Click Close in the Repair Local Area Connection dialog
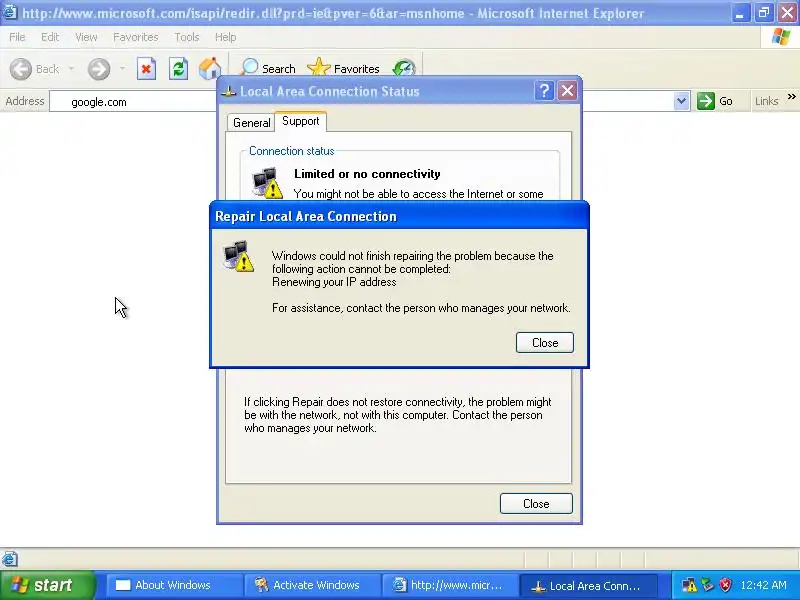800x600 pixels. pos(545,342)
